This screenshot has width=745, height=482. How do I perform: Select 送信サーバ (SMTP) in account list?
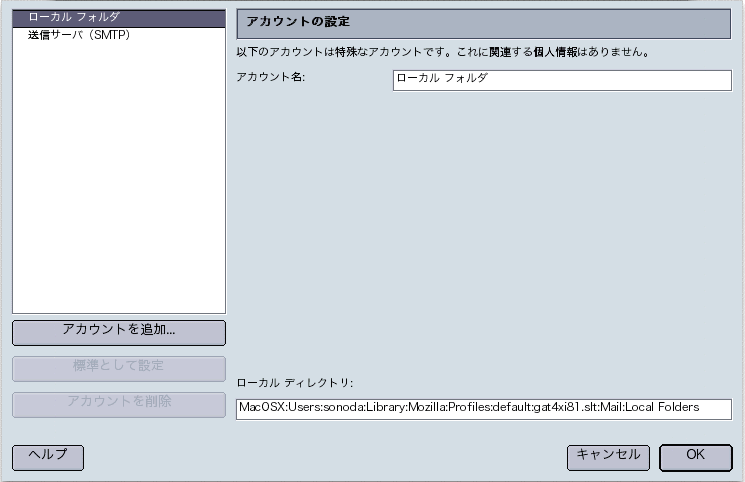pos(119,35)
